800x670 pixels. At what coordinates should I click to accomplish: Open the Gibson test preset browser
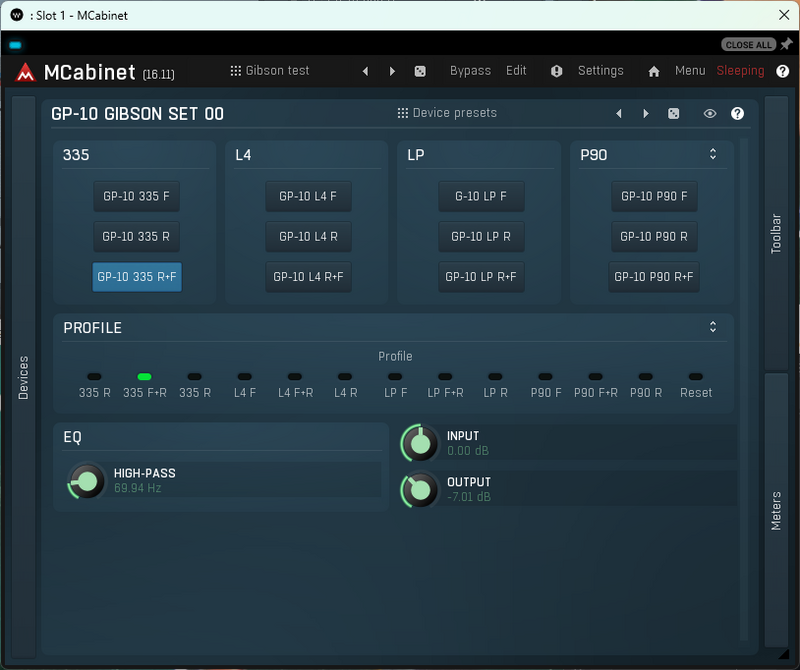270,70
